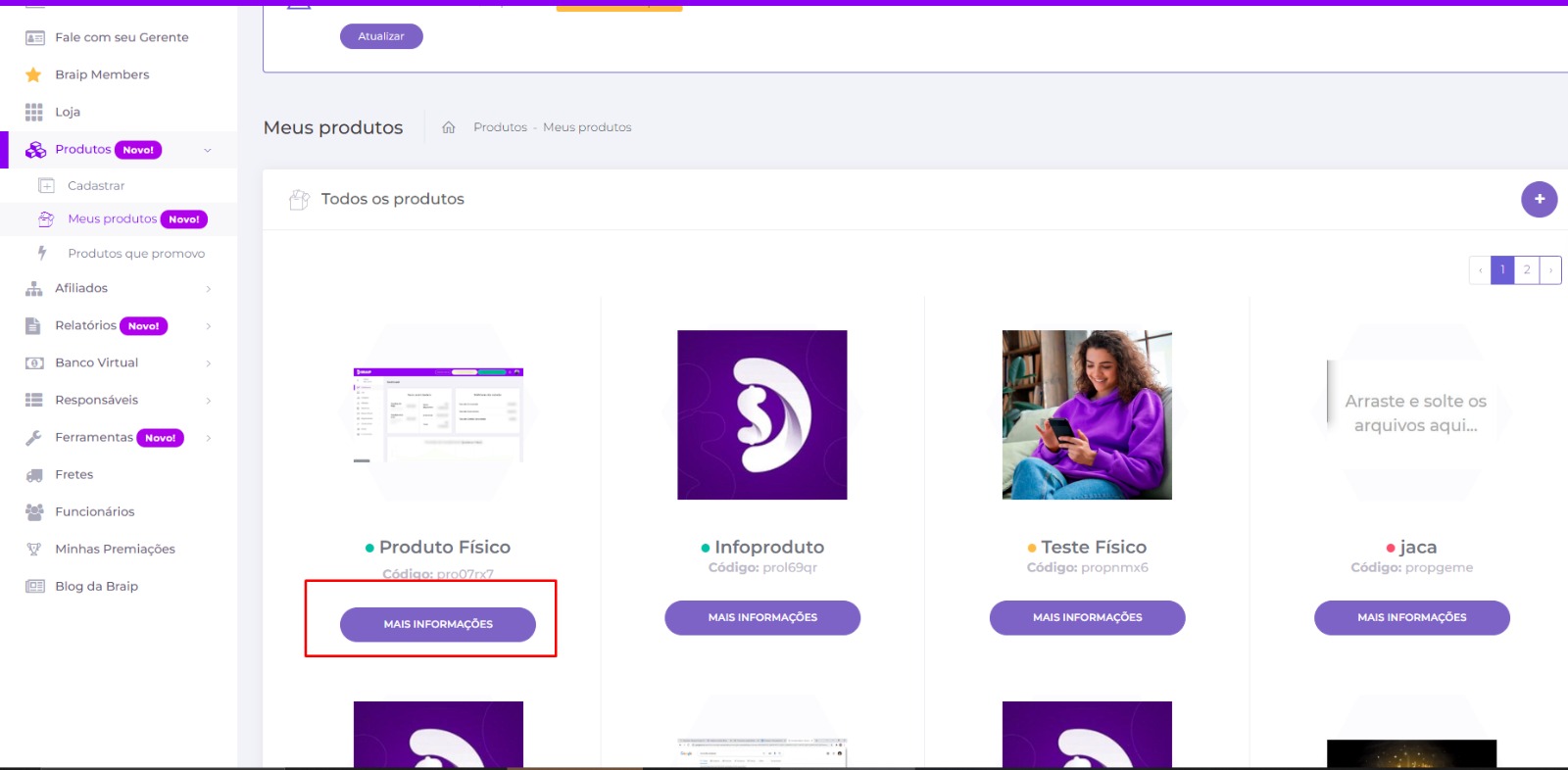Click Mais Informações for Infoproduto
Image resolution: width=1568 pixels, height=770 pixels.
[762, 618]
